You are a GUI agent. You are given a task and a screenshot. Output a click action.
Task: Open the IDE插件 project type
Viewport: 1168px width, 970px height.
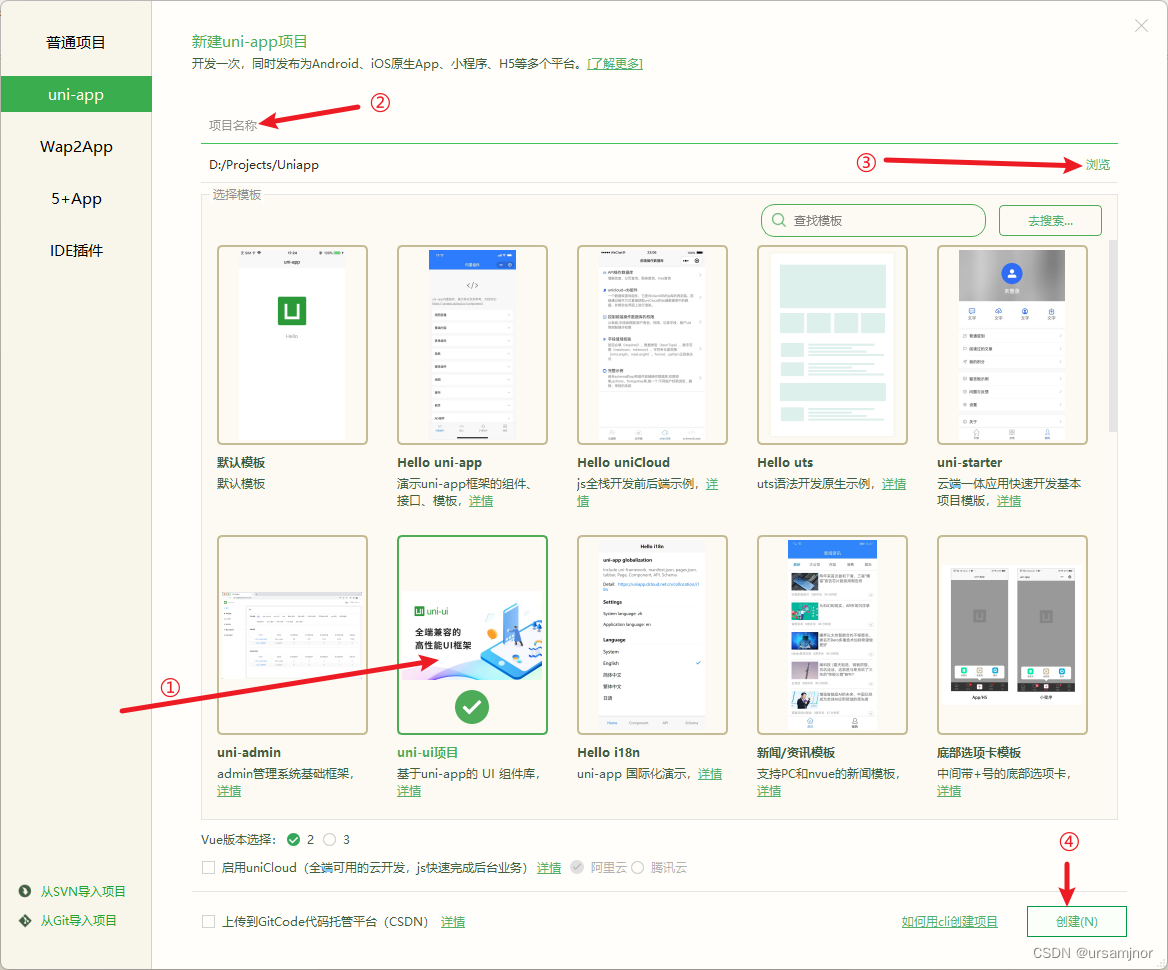(76, 251)
